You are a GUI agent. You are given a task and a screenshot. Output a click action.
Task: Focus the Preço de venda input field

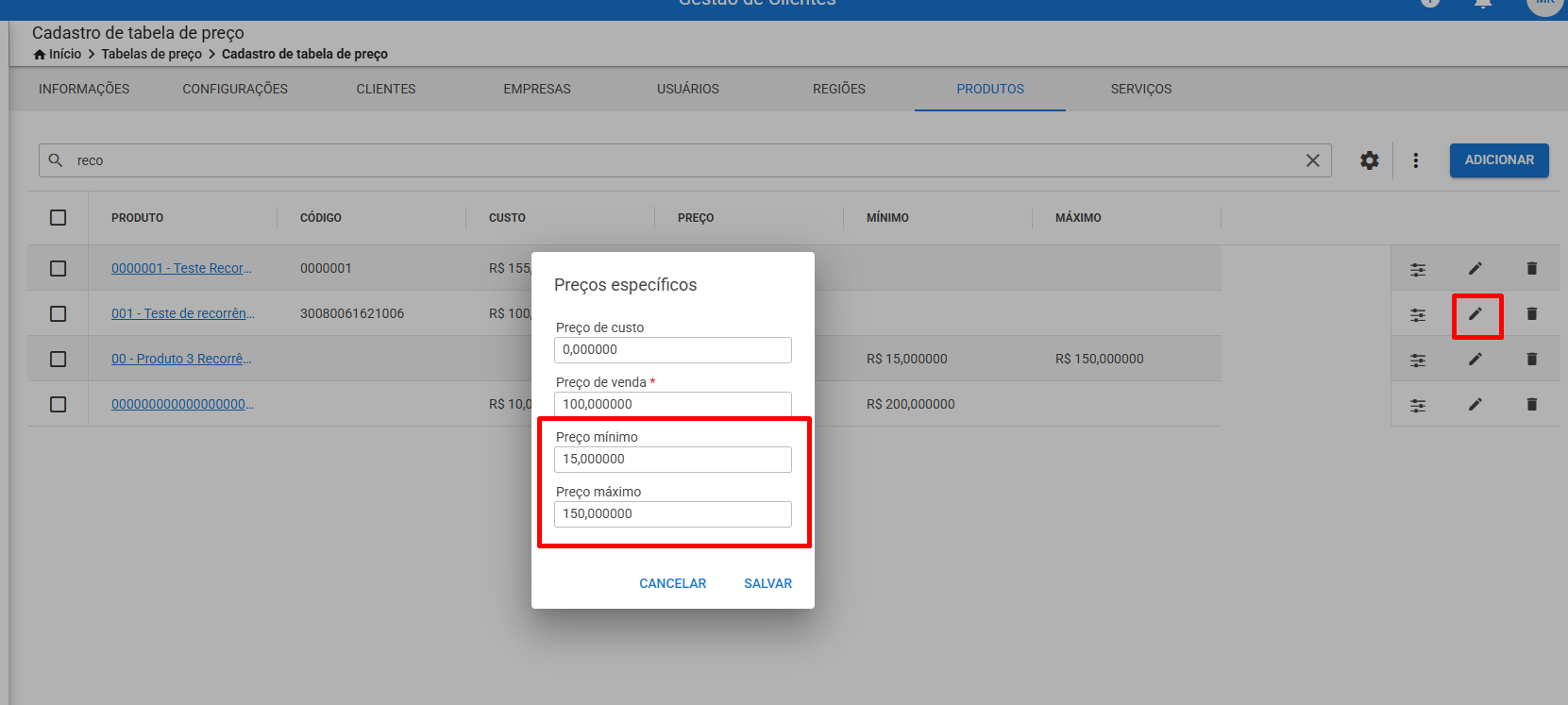click(673, 404)
